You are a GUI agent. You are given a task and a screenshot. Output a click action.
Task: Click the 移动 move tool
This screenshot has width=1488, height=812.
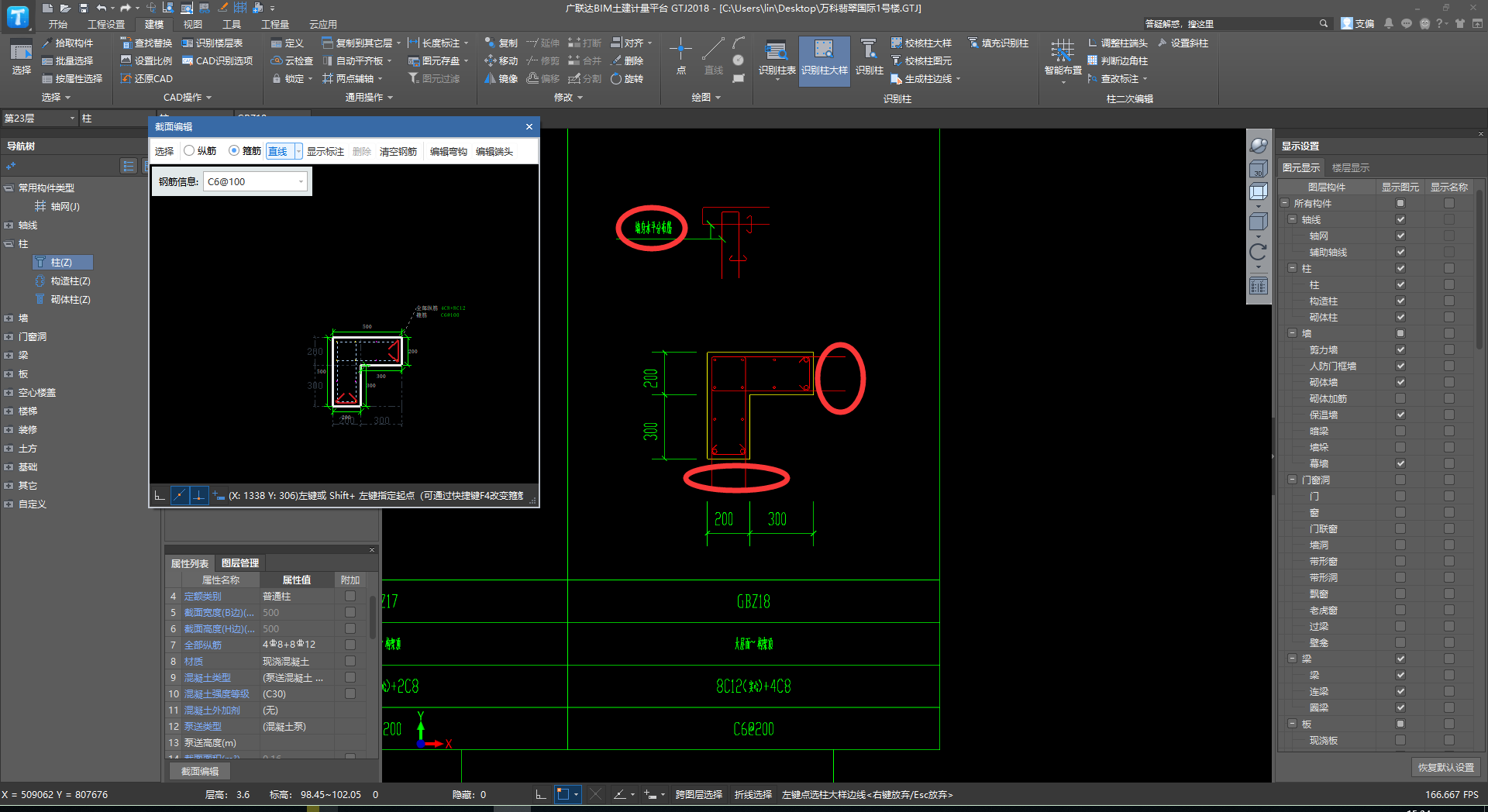501,61
